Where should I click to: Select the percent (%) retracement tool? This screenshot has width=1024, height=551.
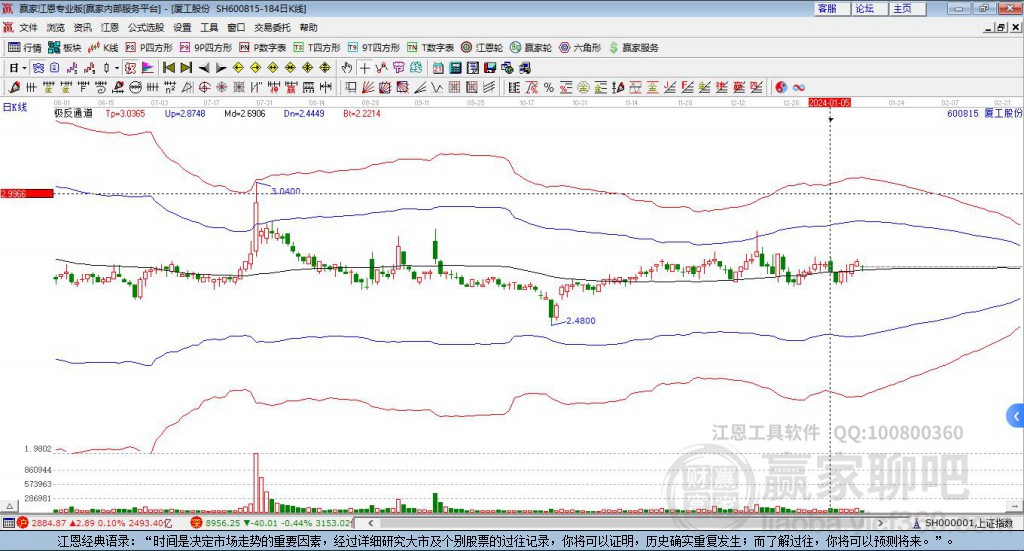[x=549, y=87]
